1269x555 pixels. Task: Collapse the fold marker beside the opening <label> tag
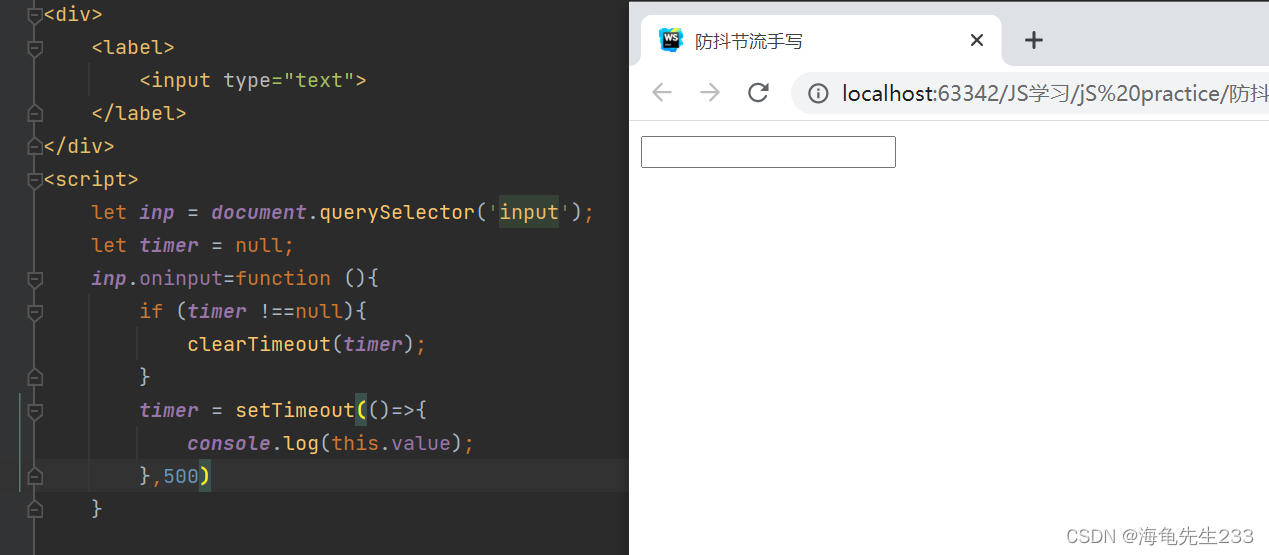point(35,47)
